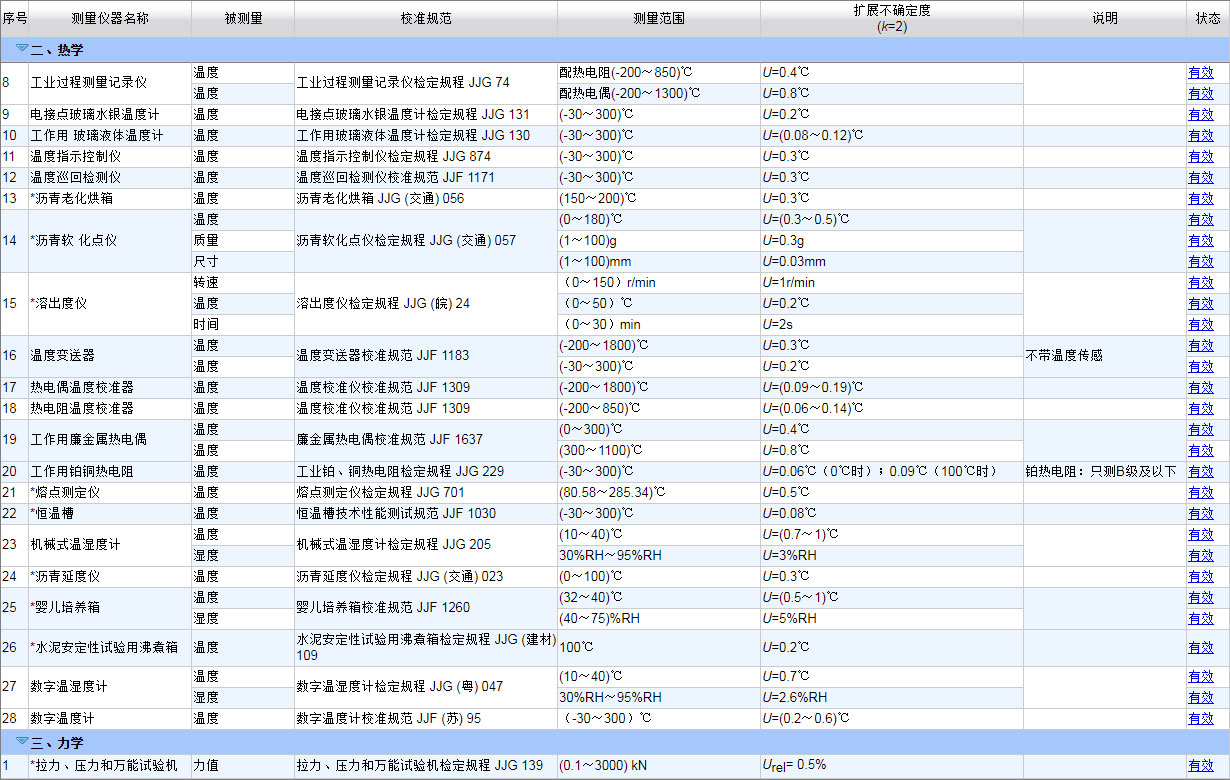1230x780 pixels.
Task: Select 工业铂、铜热电阻检定规程 JJG 229 cell
Action: point(426,471)
